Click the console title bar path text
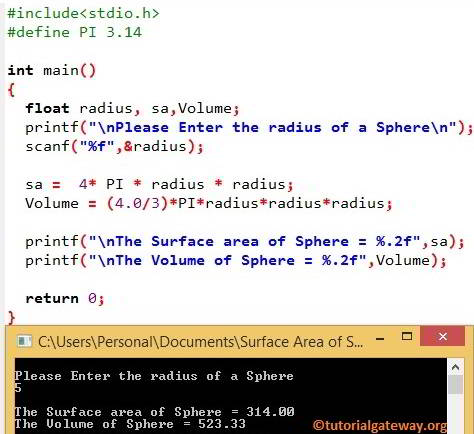 (200, 342)
